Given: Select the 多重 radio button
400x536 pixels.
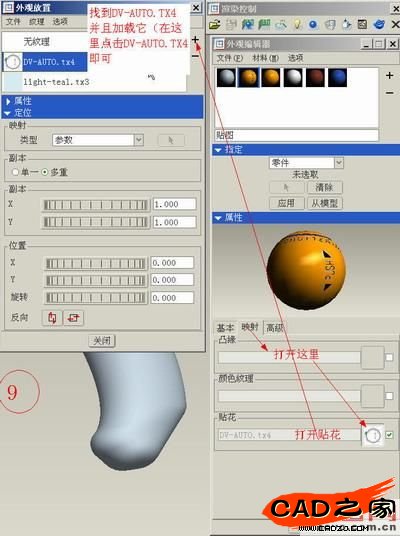Looking at the screenshot, I should (44, 172).
